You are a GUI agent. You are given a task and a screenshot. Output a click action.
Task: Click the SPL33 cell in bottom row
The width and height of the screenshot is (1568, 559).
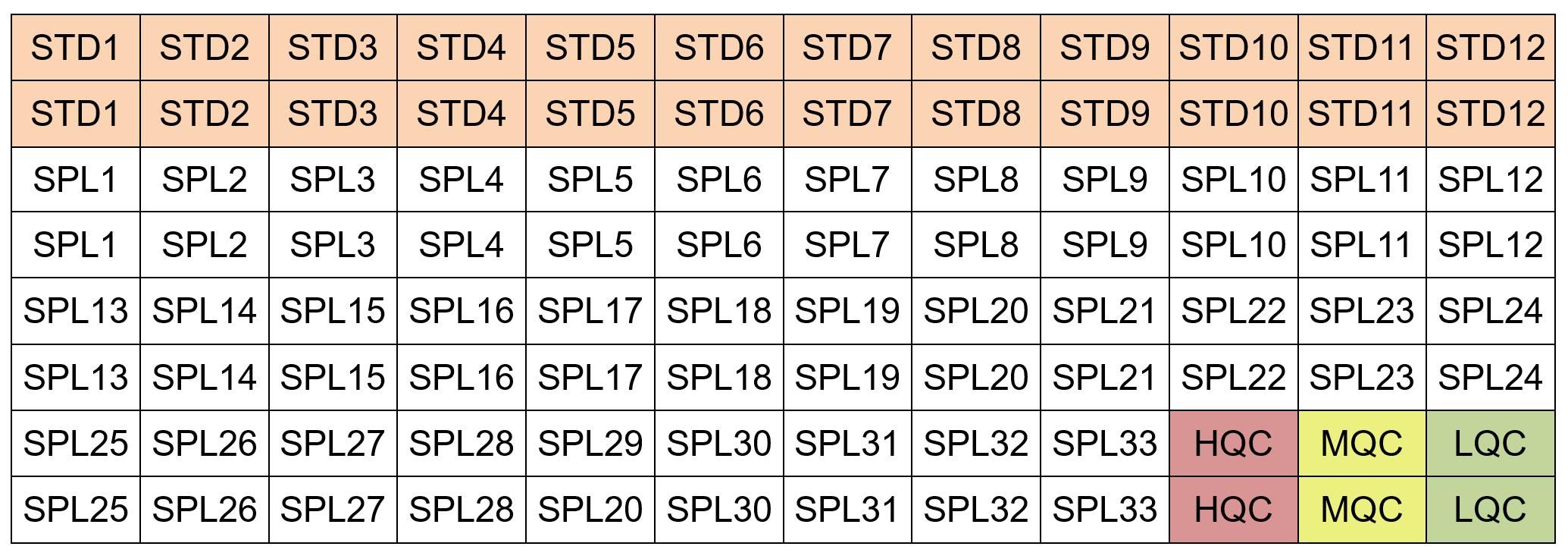tap(1105, 510)
